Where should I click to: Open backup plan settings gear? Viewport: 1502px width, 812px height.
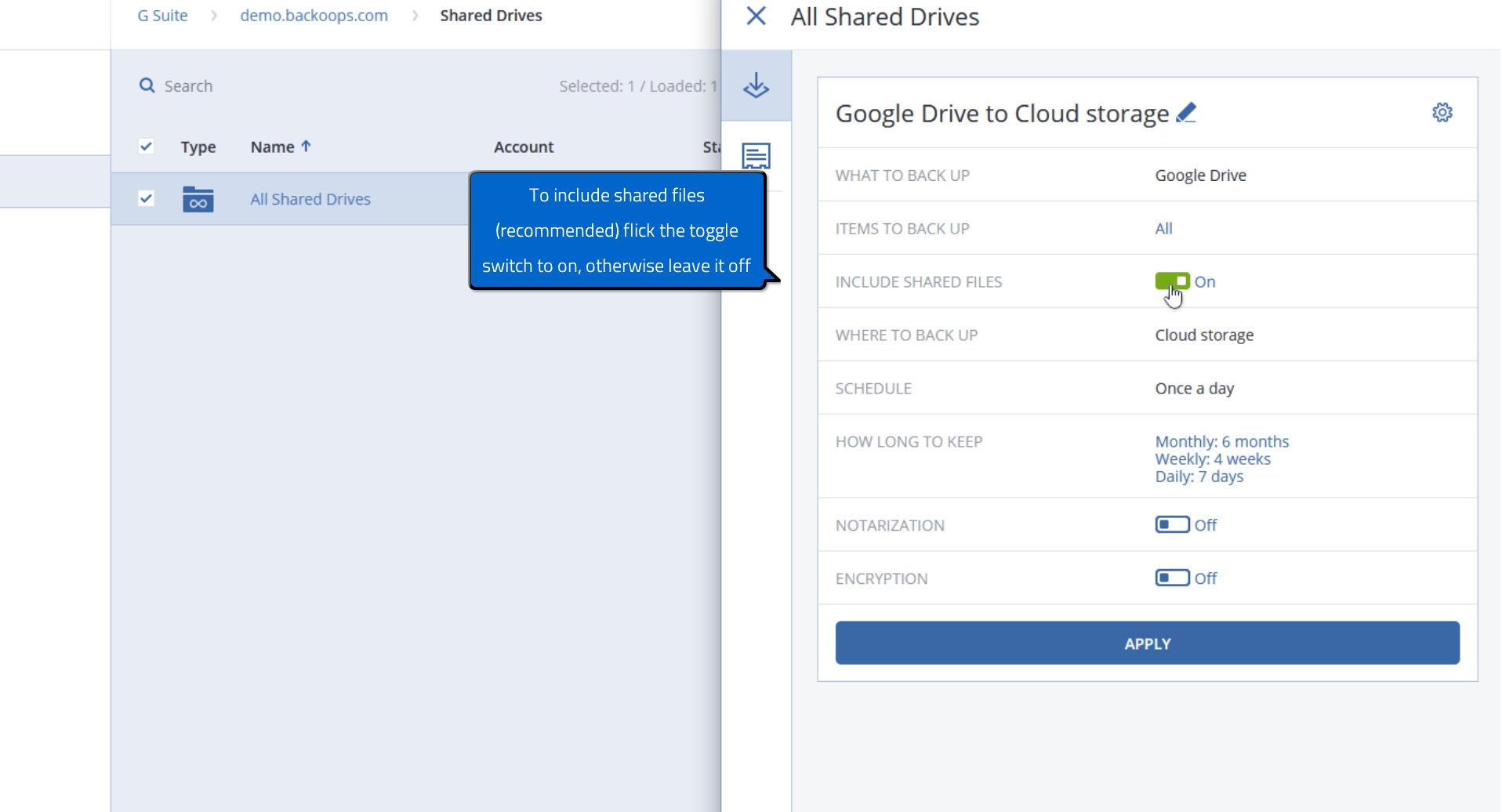[x=1442, y=112]
